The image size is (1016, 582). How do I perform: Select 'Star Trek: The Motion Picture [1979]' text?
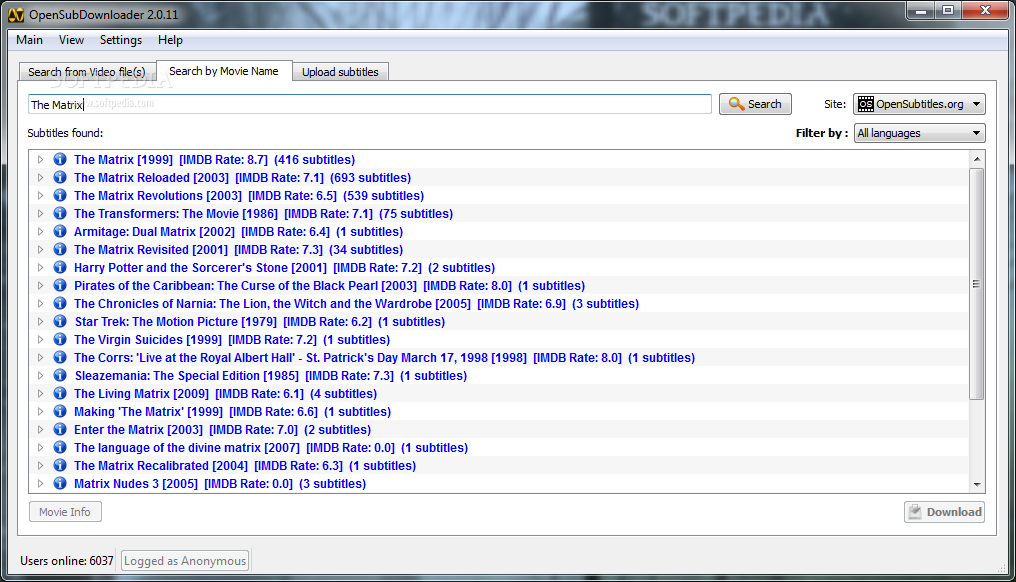(x=176, y=321)
